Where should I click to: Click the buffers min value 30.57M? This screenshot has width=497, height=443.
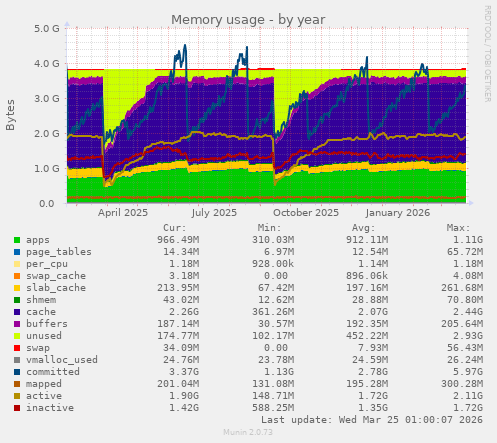[276, 324]
